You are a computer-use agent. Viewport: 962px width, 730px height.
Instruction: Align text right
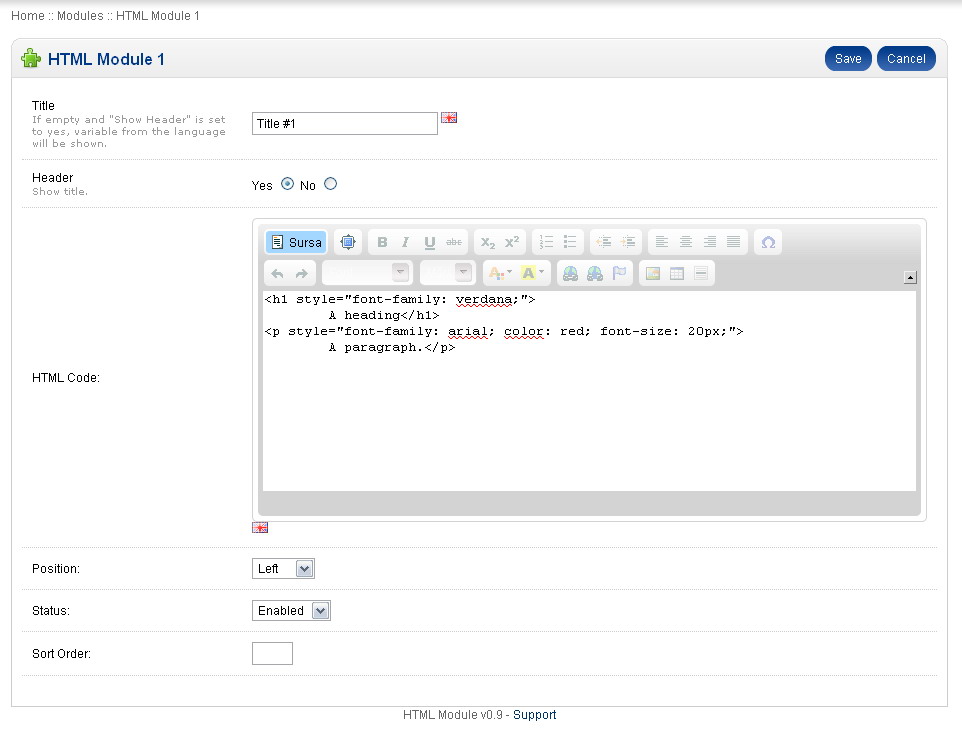[x=709, y=242]
